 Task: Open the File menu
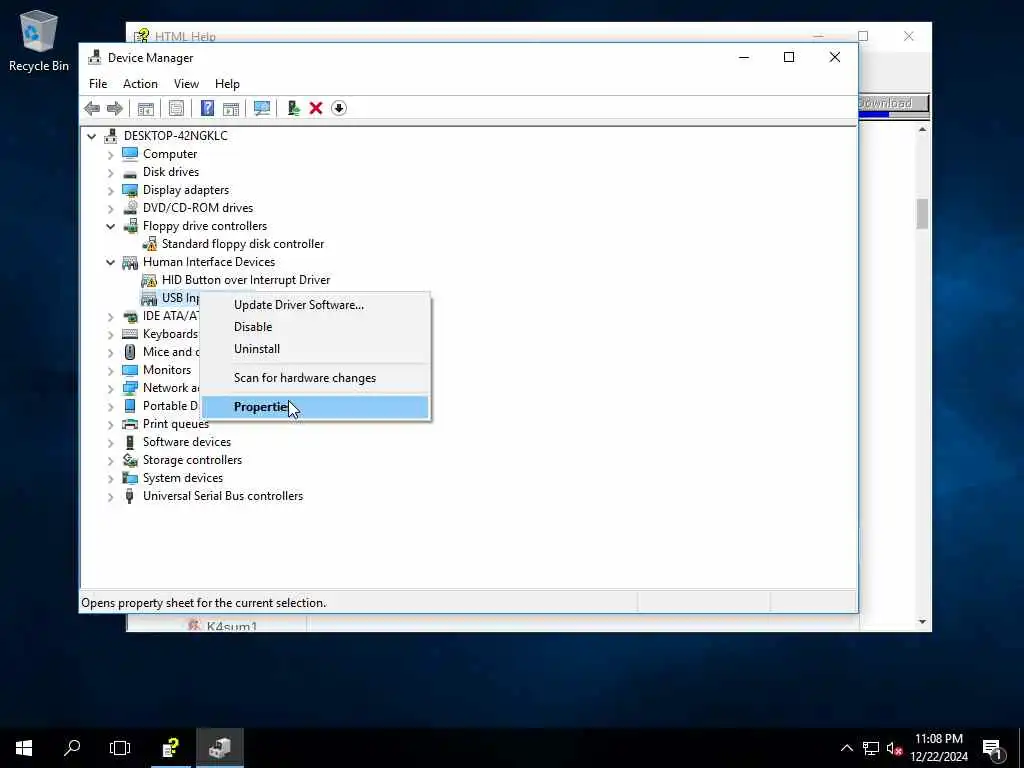(98, 84)
